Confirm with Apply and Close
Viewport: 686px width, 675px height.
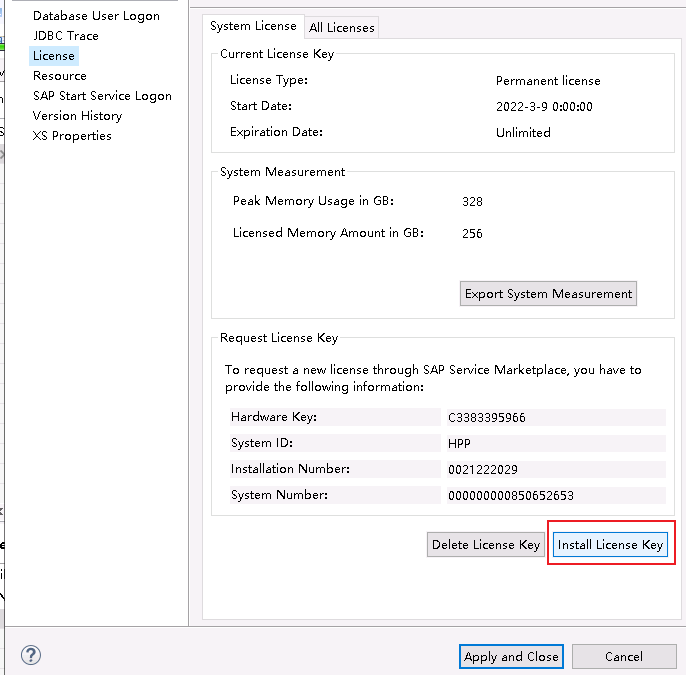[x=511, y=657]
